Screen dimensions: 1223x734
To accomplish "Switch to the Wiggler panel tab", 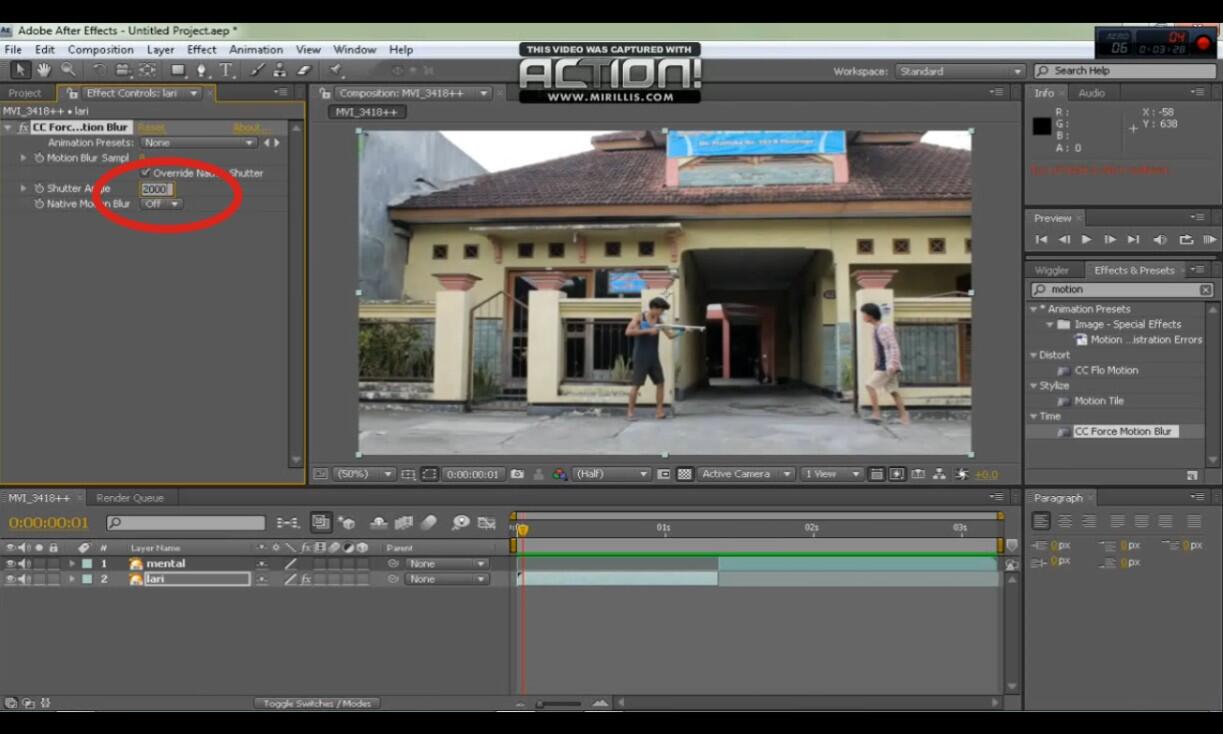I will click(1051, 270).
